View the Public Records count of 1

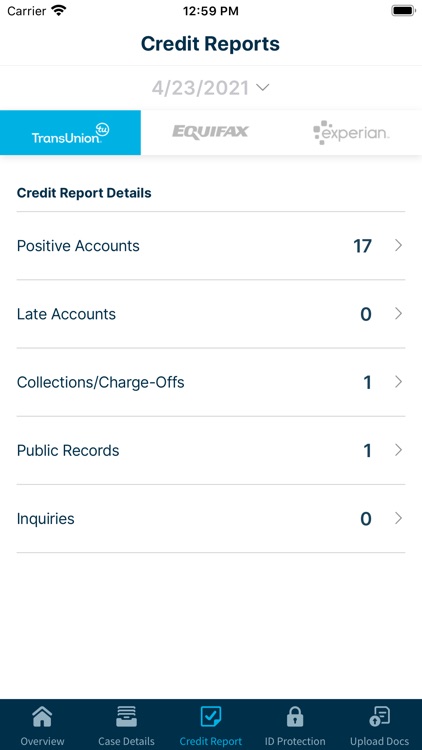(x=367, y=451)
